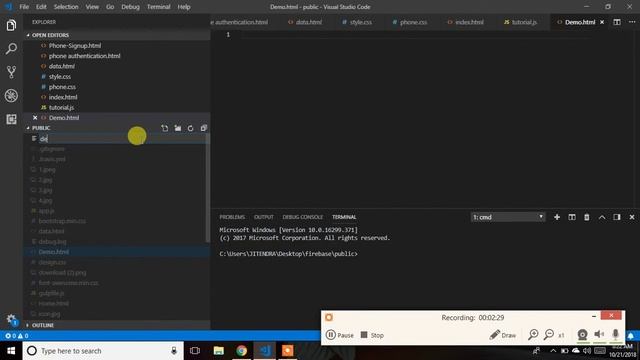Open the Terminal menu
The image size is (640, 360).
tap(159, 7)
